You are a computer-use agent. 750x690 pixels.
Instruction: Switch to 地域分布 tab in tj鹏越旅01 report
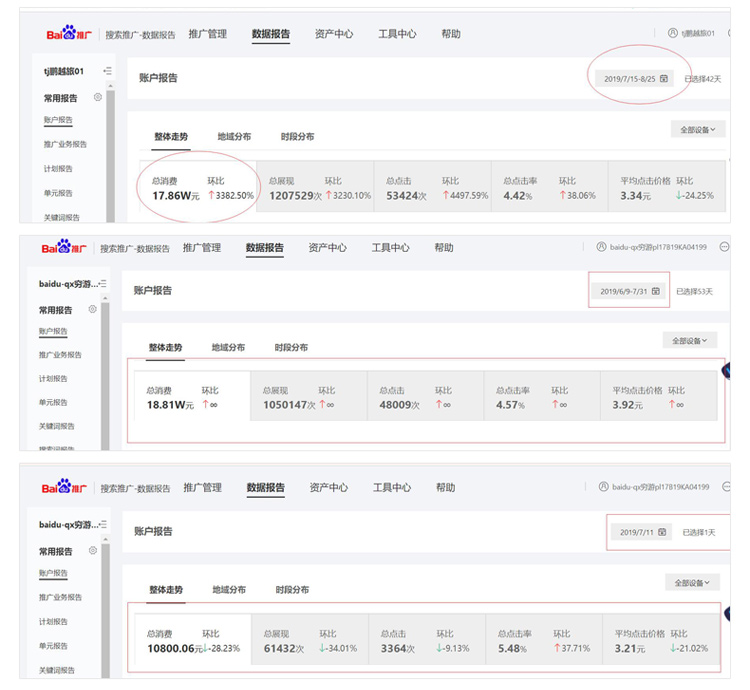234,136
